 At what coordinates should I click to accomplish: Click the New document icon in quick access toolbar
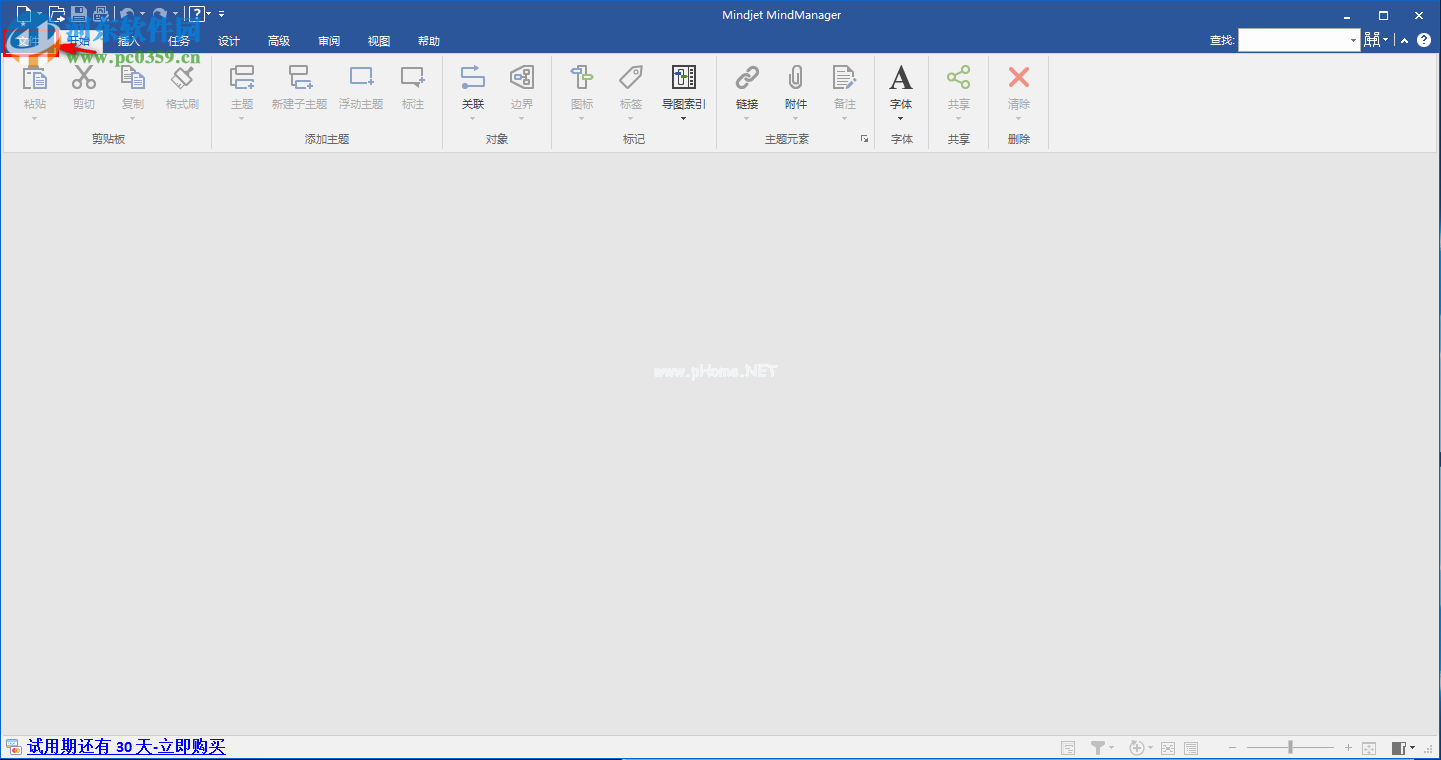(24, 14)
